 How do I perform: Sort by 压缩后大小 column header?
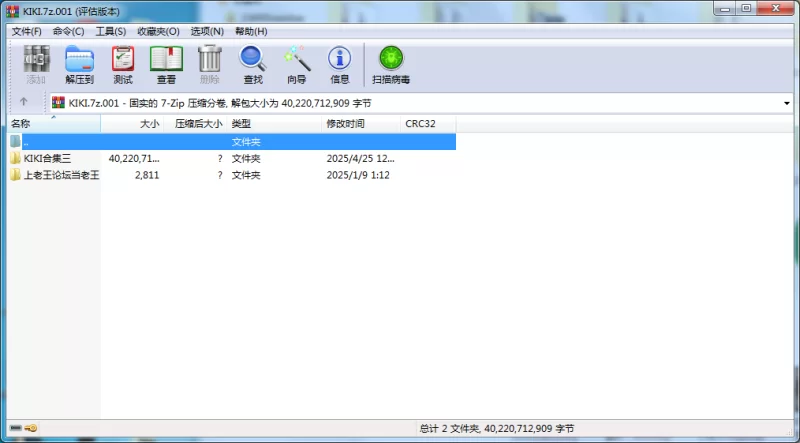195,124
